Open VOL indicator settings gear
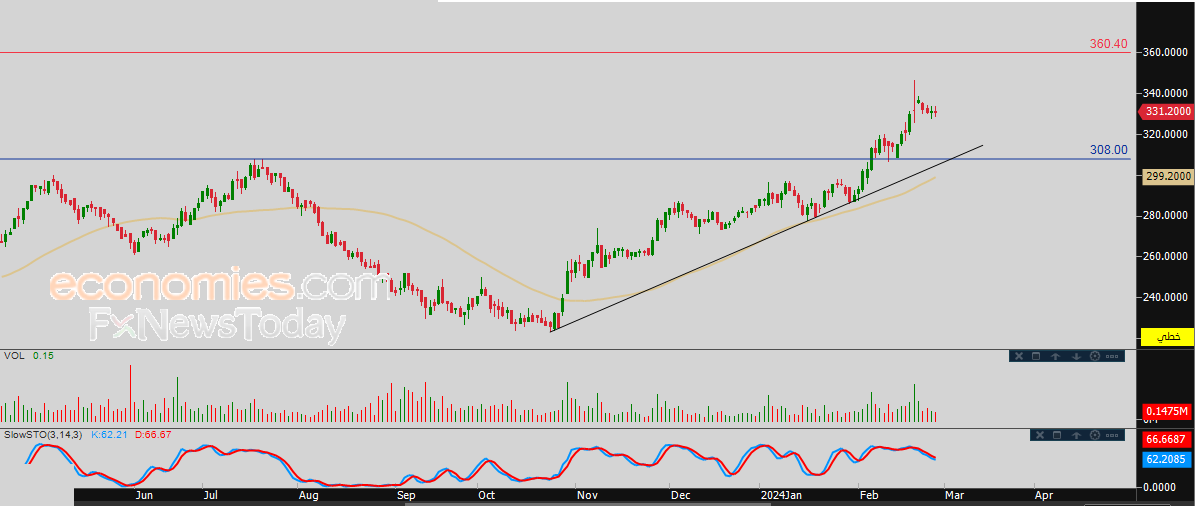This screenshot has height=506, width=1195. (1095, 356)
